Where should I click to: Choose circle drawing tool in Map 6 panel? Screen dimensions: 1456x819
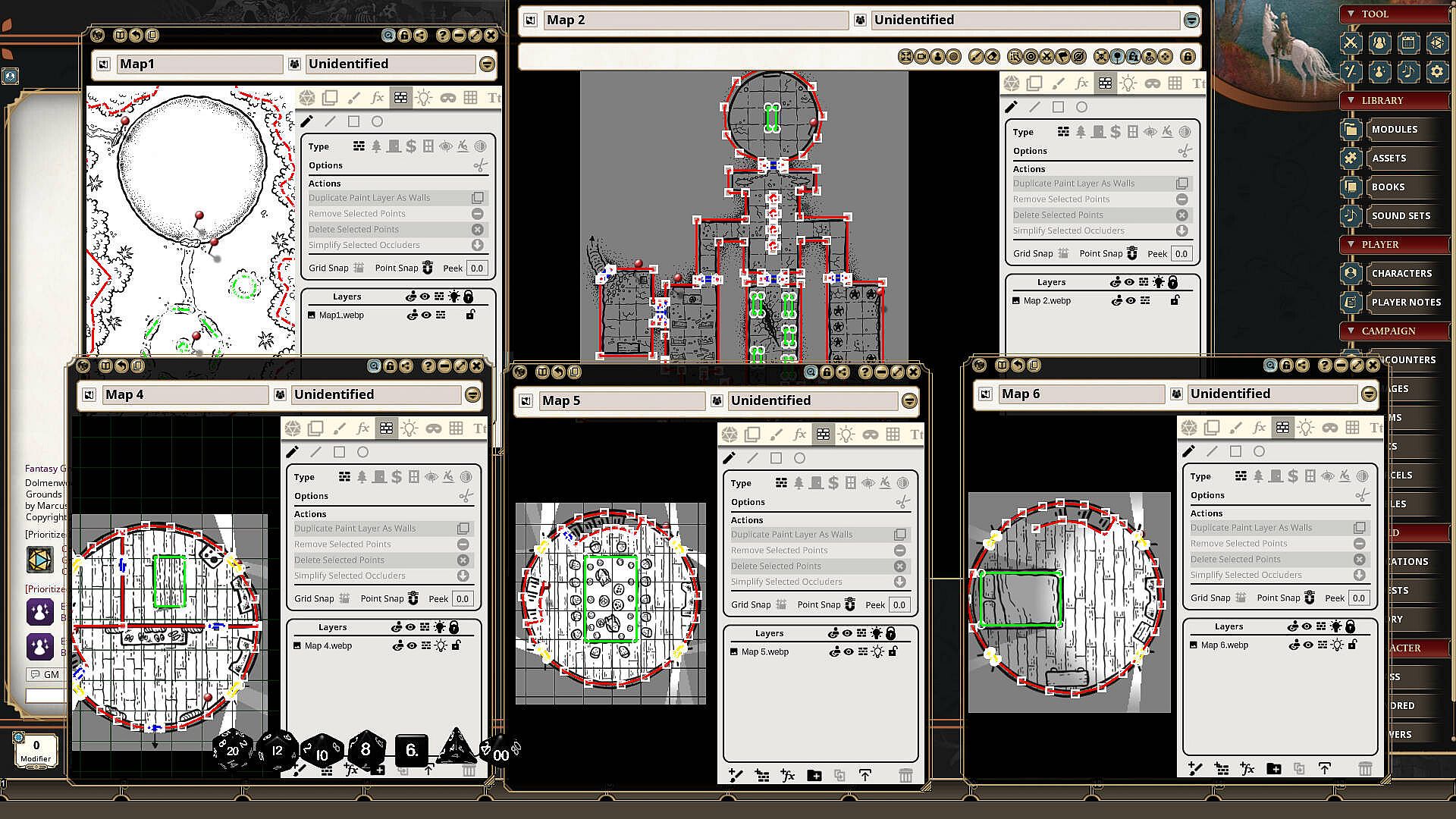(x=1259, y=451)
